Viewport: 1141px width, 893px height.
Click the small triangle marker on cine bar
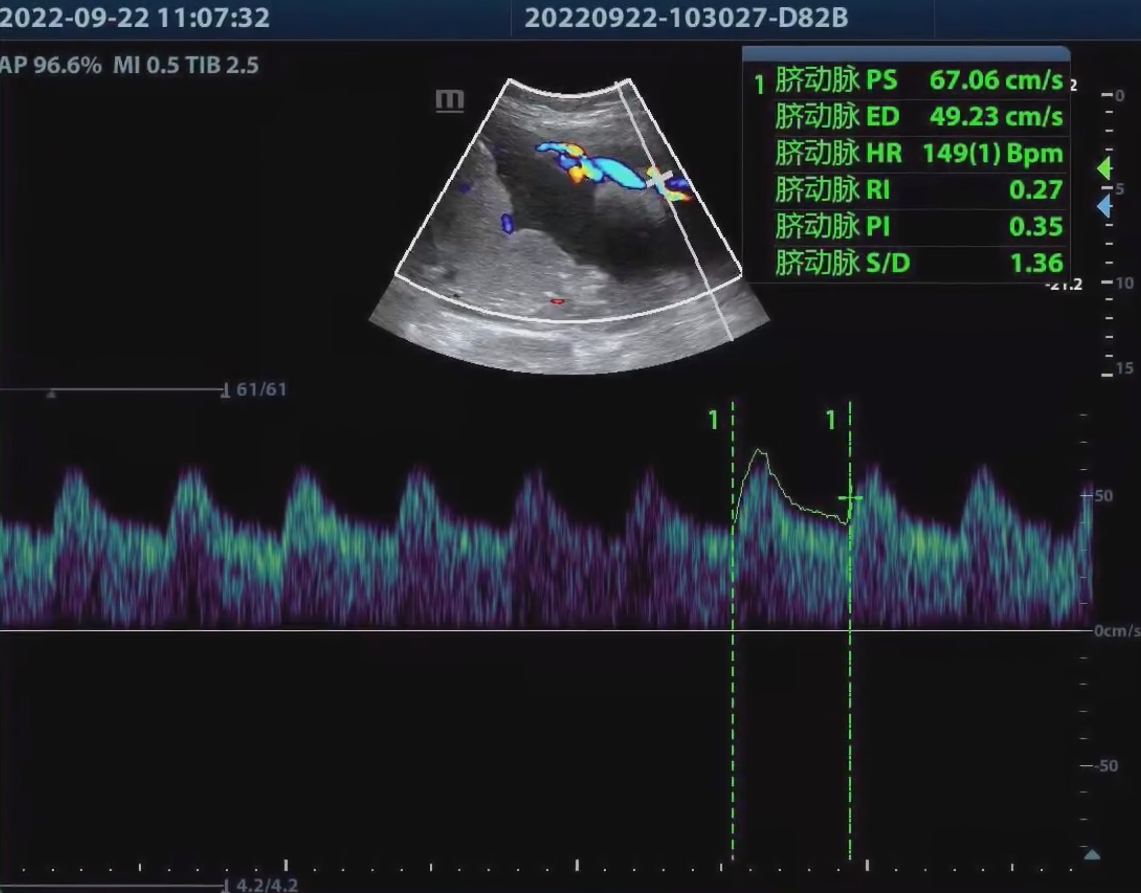click(x=51, y=395)
